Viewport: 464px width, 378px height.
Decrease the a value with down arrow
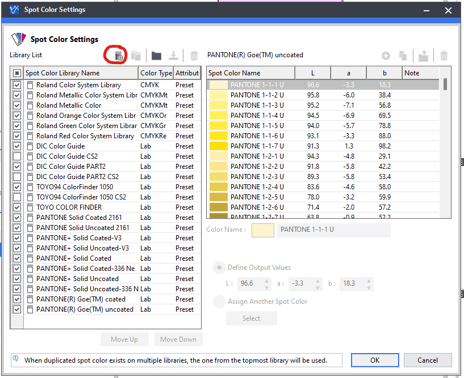[x=318, y=287]
